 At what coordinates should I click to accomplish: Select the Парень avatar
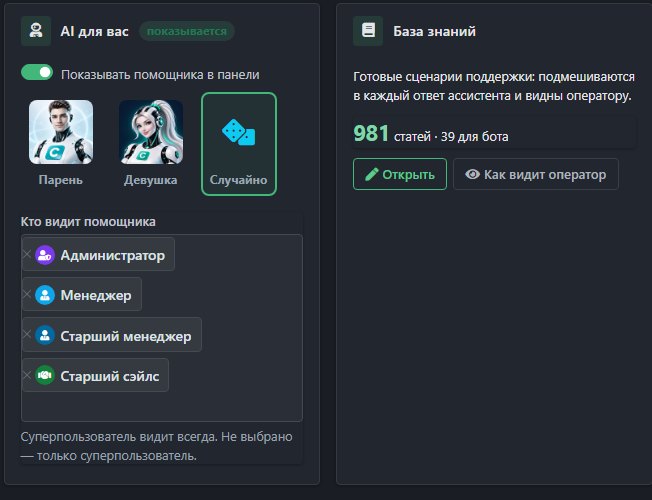tap(61, 132)
